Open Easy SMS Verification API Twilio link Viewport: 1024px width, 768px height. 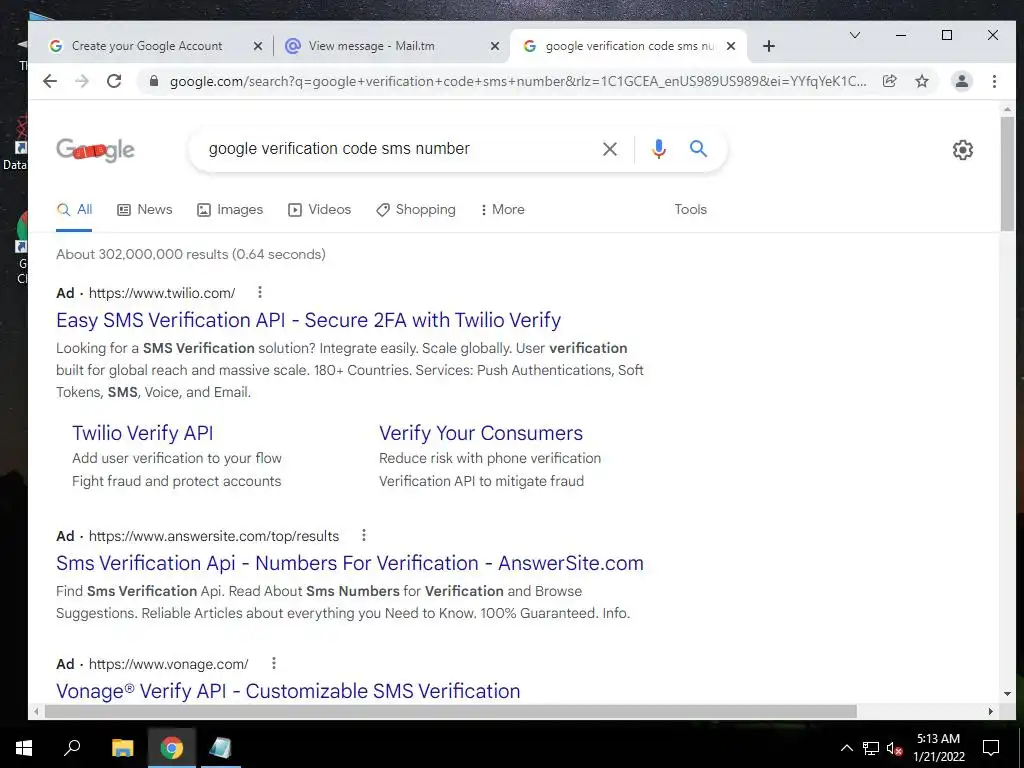tap(308, 320)
